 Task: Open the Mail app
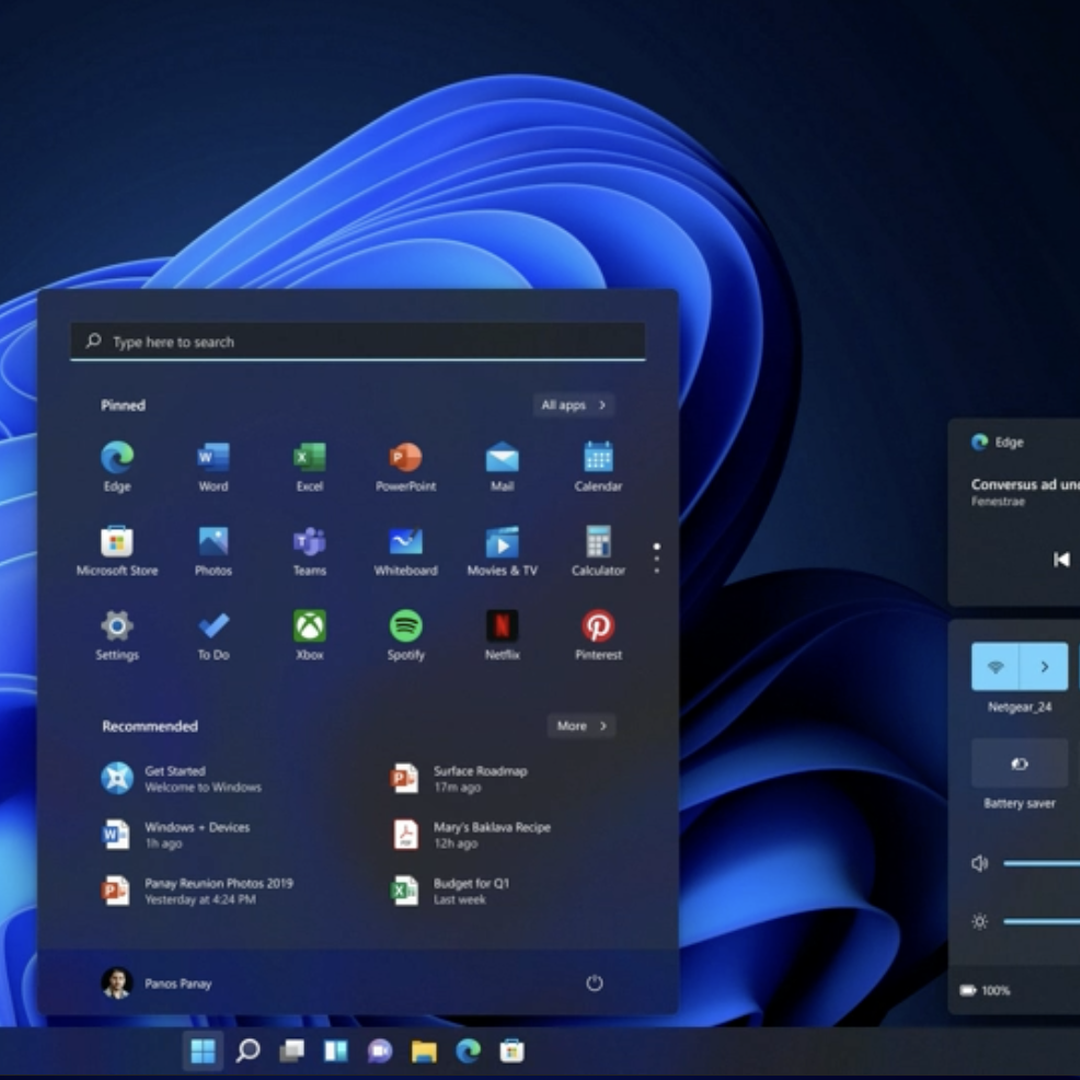502,466
